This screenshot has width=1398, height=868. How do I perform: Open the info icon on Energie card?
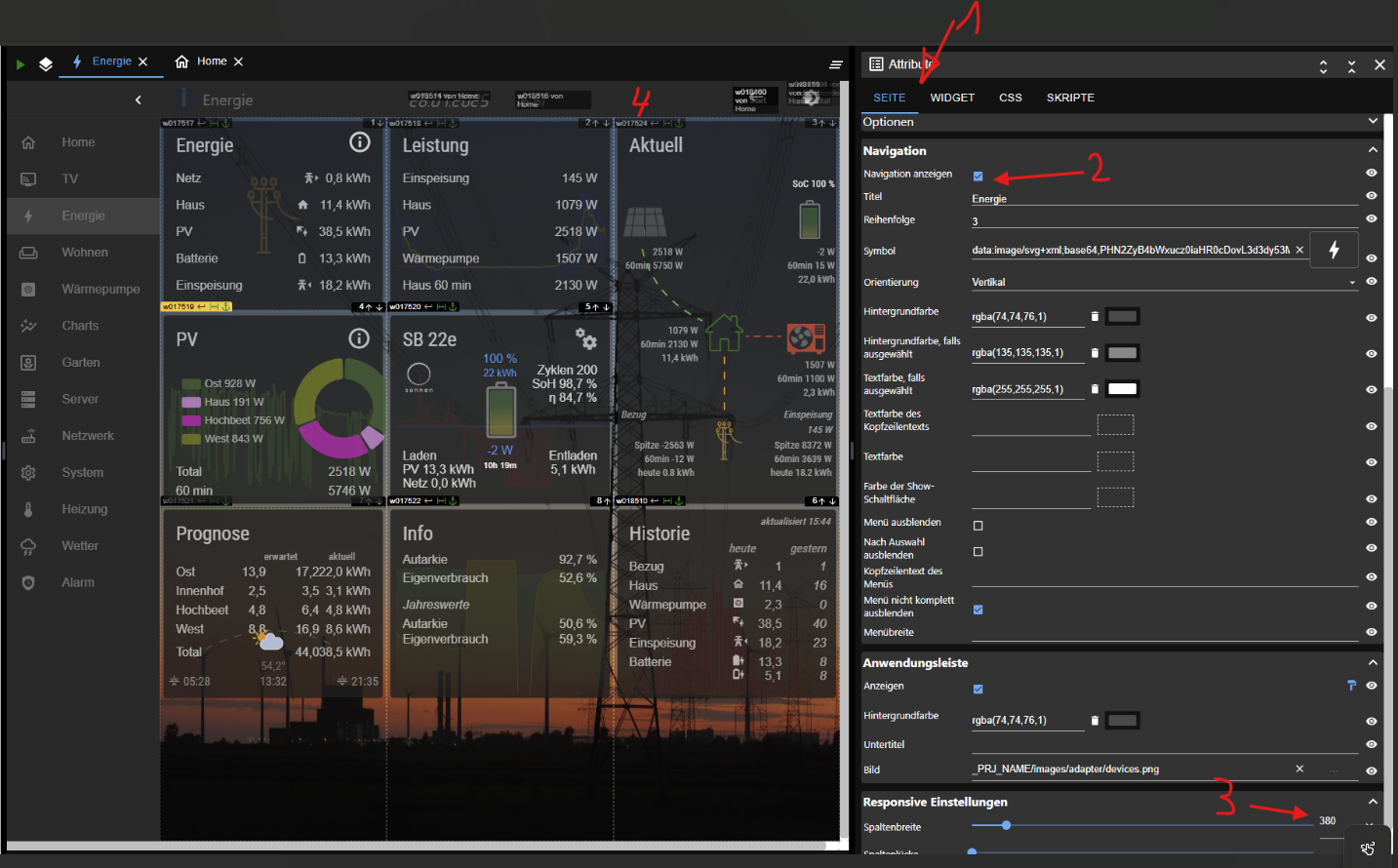point(360,142)
